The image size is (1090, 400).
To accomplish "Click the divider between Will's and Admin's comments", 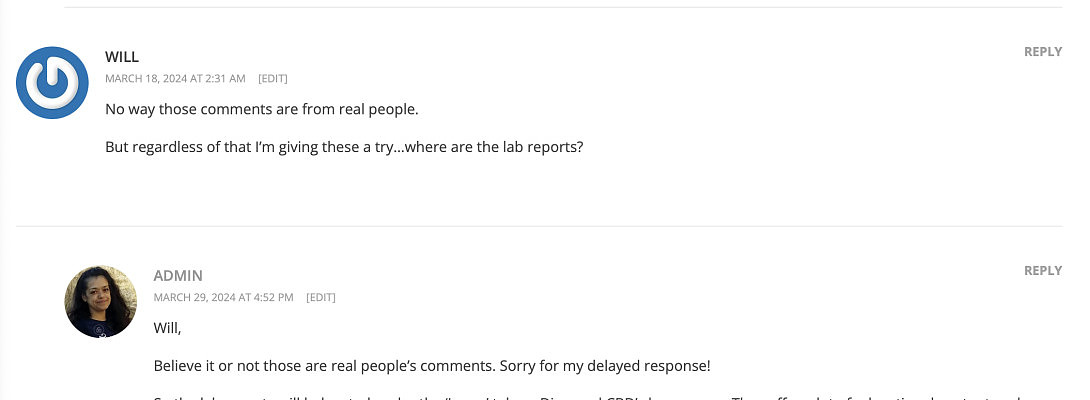I will 539,226.
